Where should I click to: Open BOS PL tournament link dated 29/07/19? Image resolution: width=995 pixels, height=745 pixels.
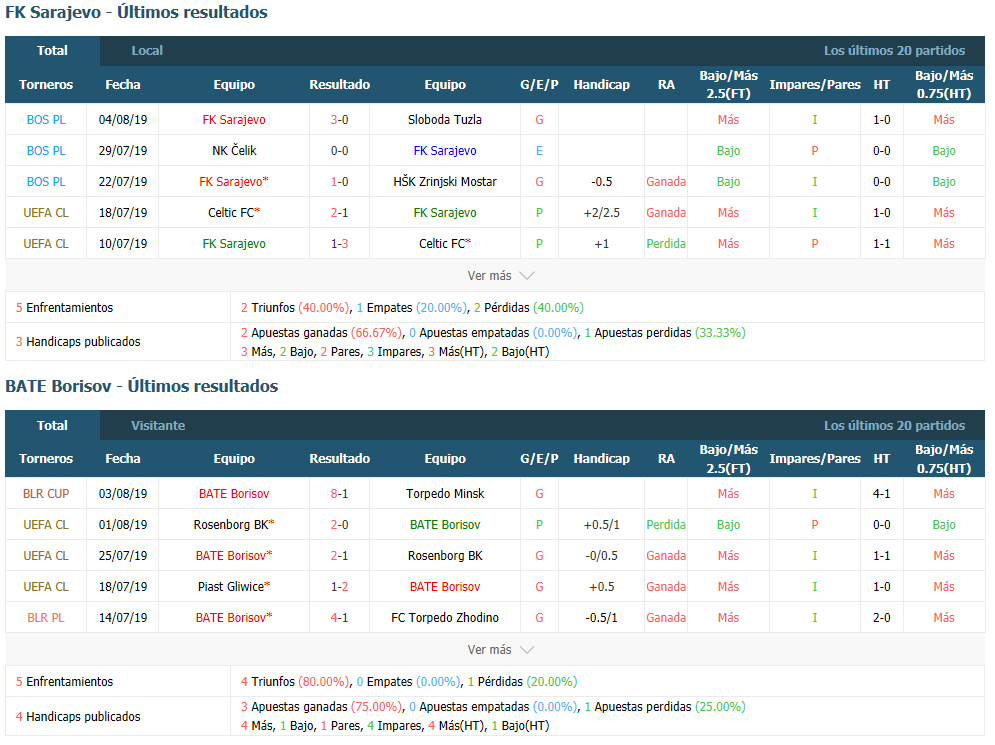46,151
